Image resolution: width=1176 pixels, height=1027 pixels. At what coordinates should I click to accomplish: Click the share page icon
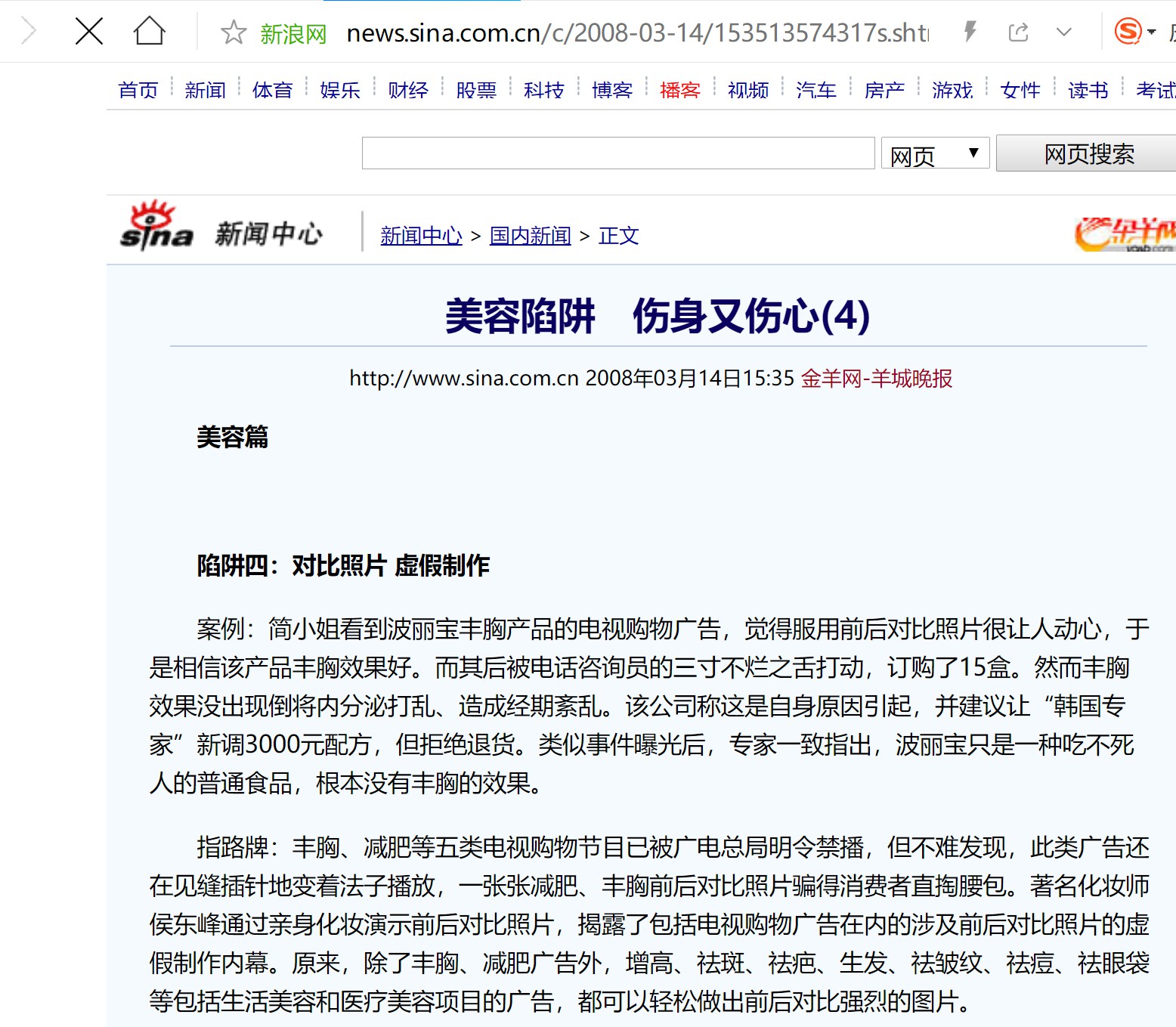(1018, 32)
